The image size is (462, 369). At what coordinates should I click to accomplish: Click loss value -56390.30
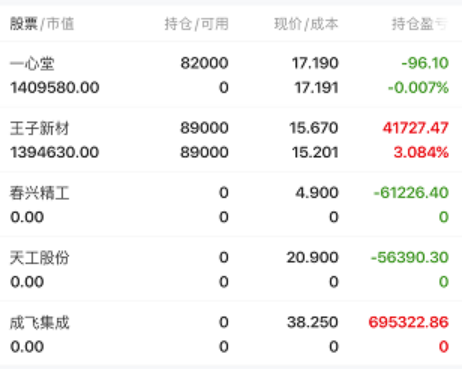click(410, 257)
